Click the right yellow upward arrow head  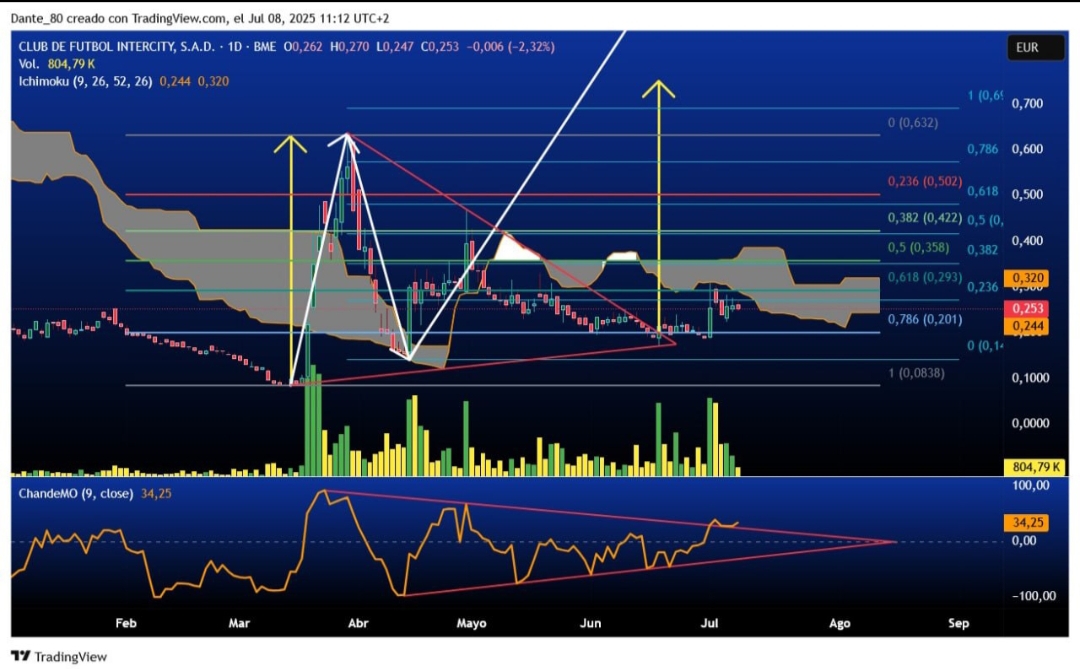click(658, 89)
